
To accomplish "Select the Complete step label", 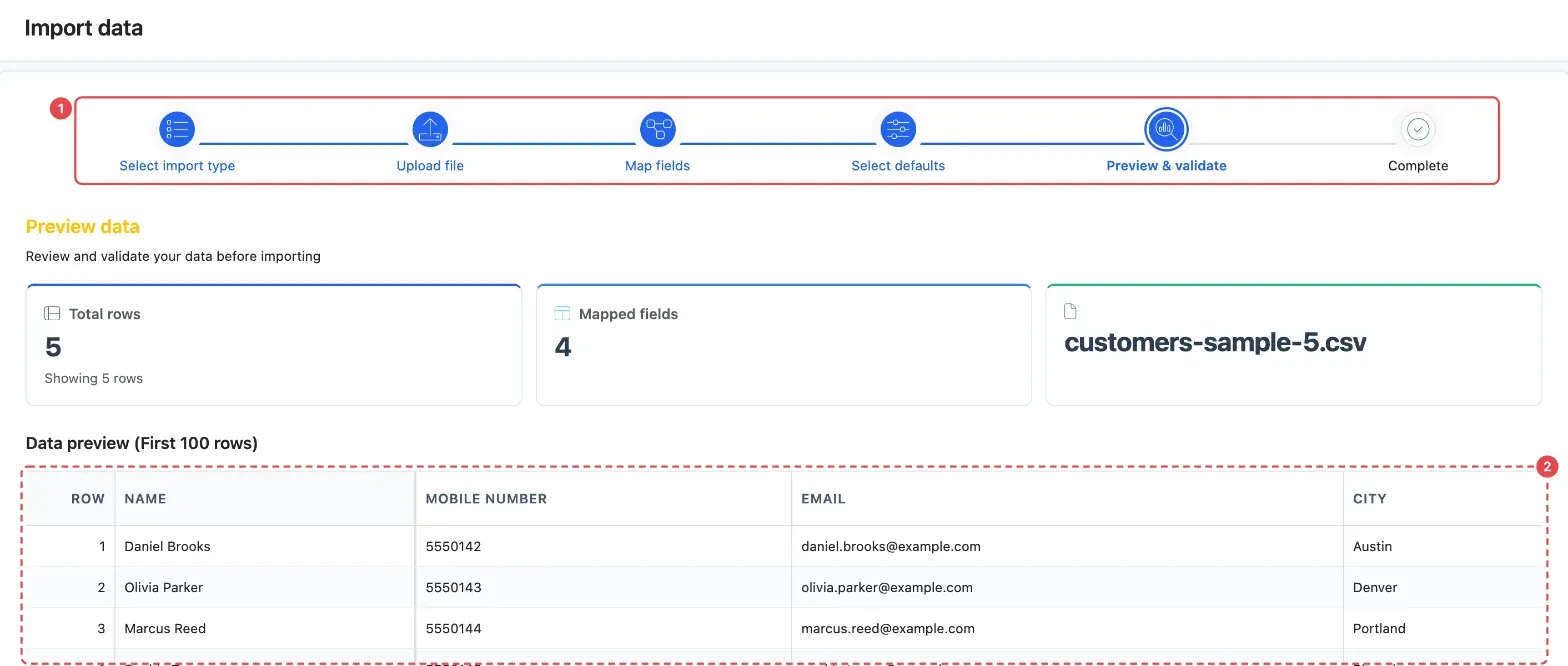I will click(x=1418, y=166).
